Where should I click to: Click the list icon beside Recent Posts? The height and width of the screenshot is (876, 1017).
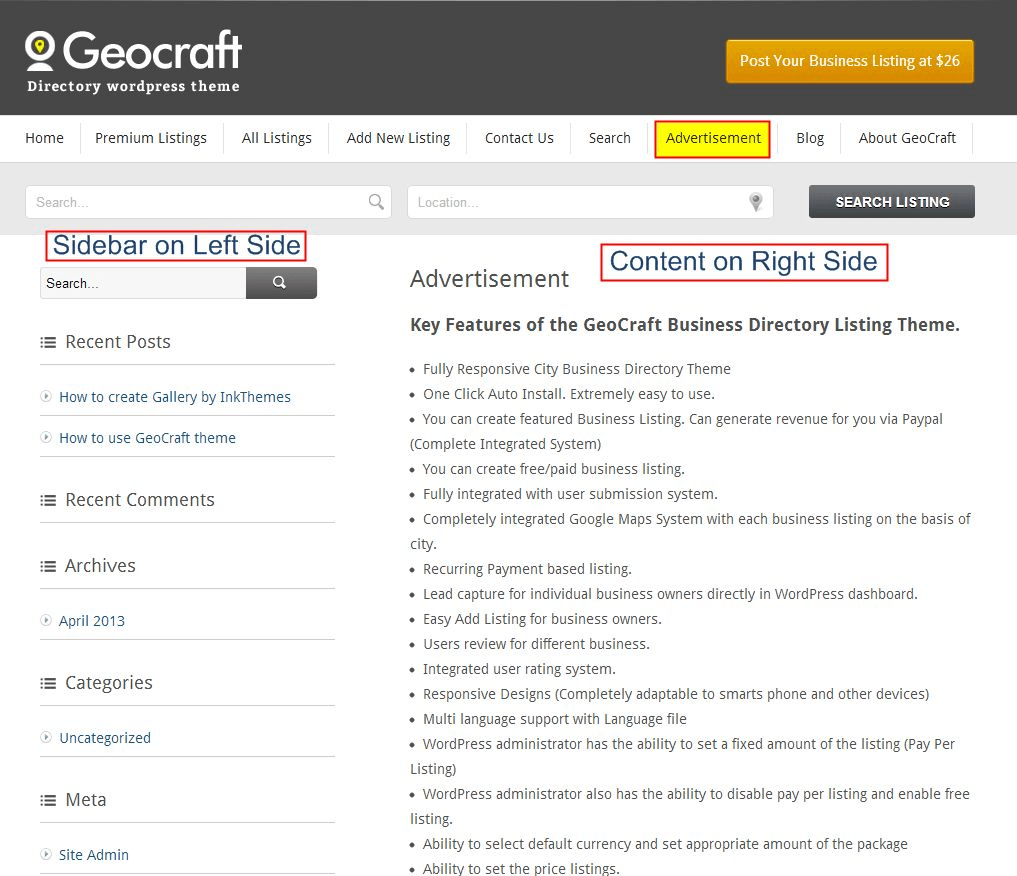pos(48,342)
